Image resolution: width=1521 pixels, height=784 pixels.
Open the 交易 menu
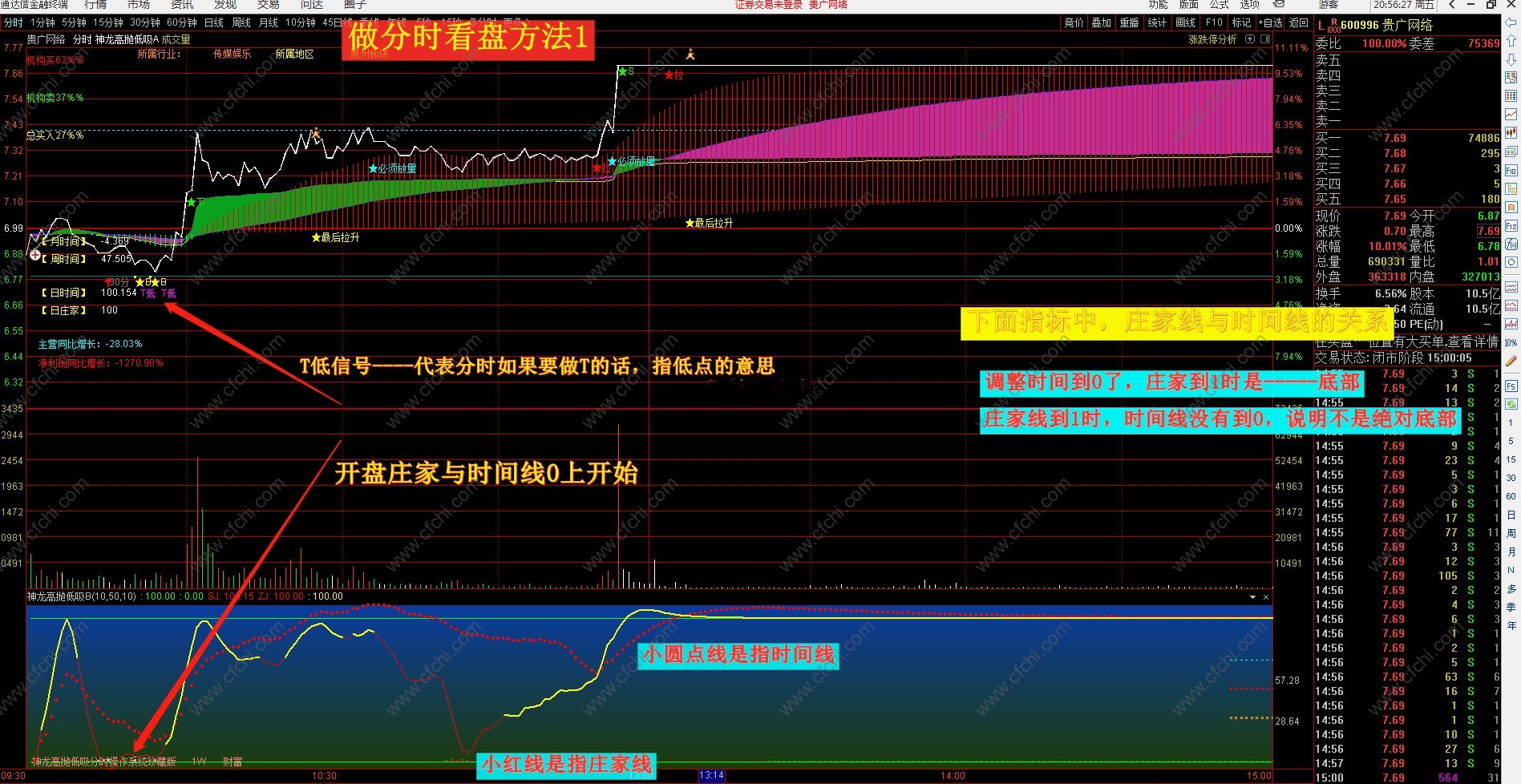pos(269,5)
